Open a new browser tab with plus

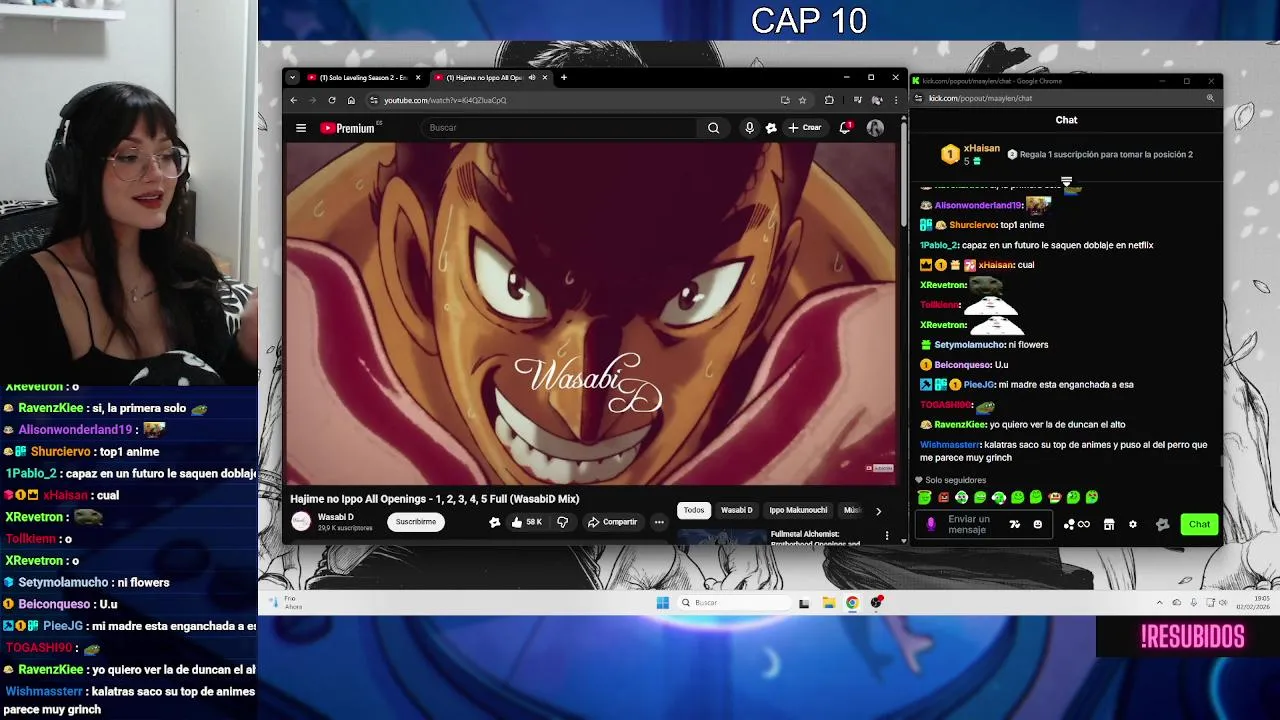564,77
